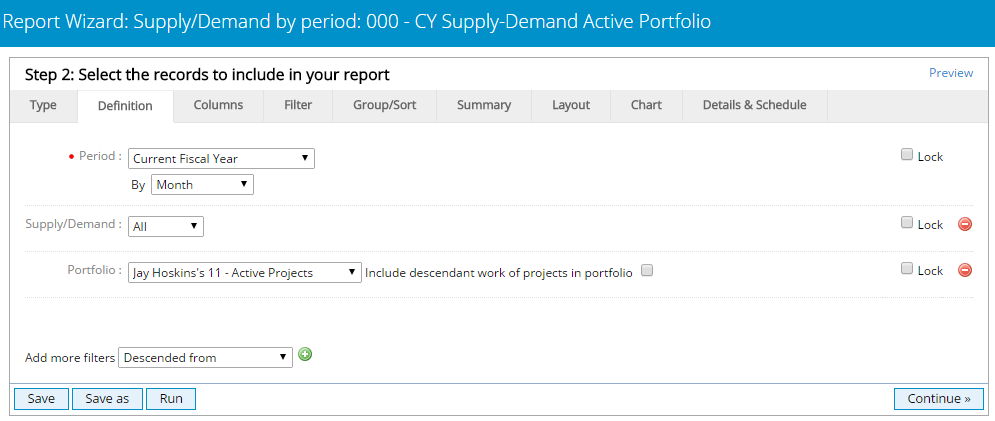The height and width of the screenshot is (421, 995).
Task: Remove the Supply/Demand filter row
Action: 965,225
